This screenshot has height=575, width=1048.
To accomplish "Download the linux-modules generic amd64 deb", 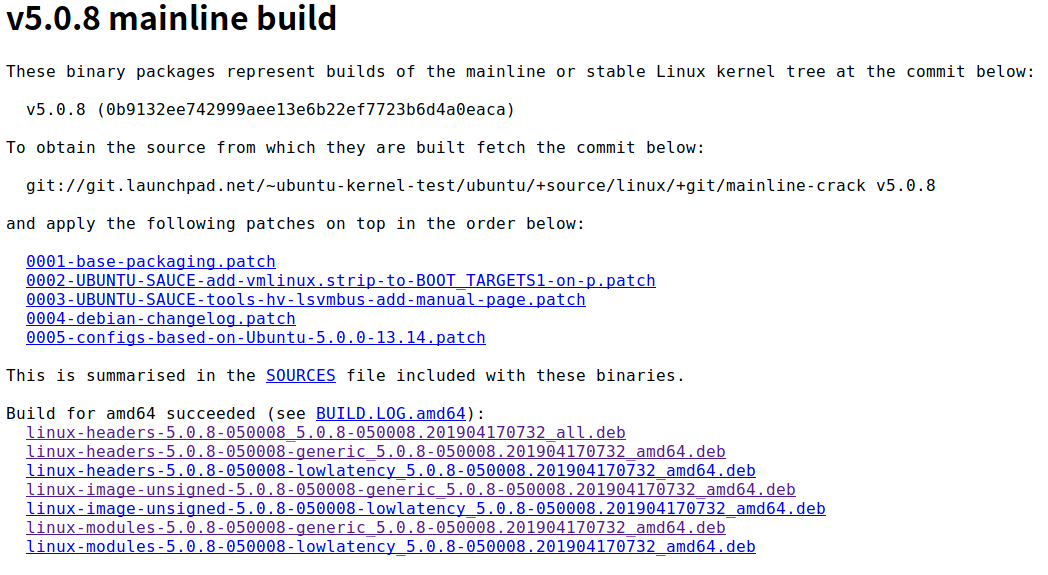I will pos(375,528).
